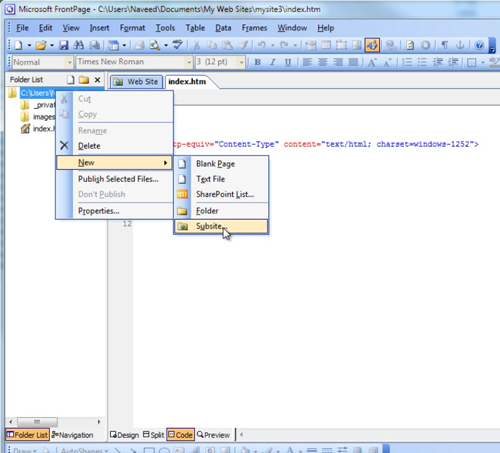500x453 pixels.
Task: Close the Folder List pane
Action: [x=97, y=80]
